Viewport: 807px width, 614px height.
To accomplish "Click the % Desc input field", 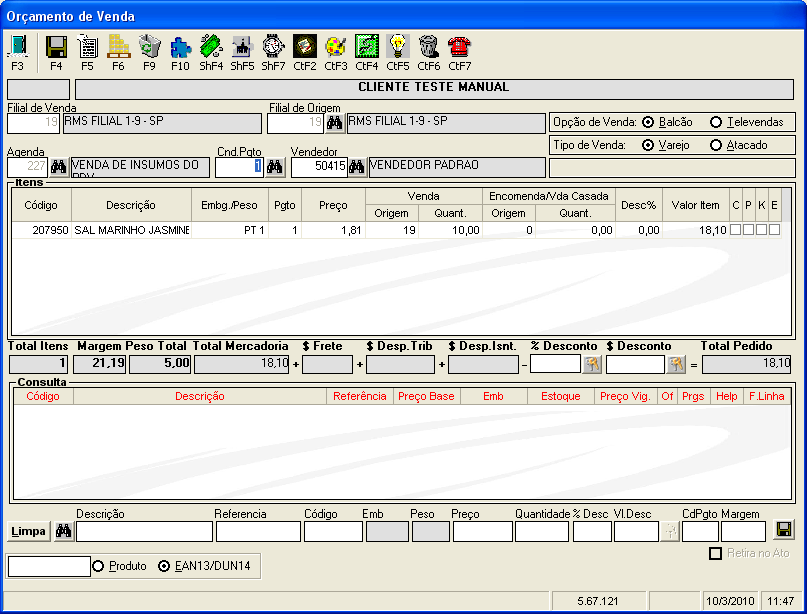I will coord(592,531).
